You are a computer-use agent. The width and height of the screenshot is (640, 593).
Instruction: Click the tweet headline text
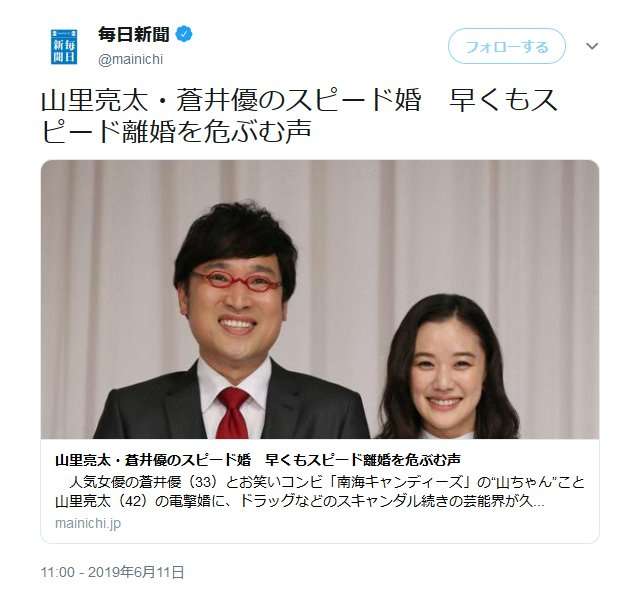(x=299, y=116)
